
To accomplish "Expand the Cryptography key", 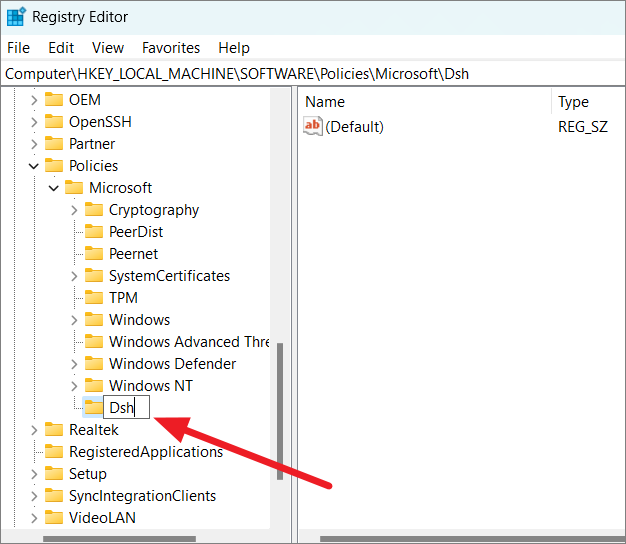I will [x=74, y=210].
